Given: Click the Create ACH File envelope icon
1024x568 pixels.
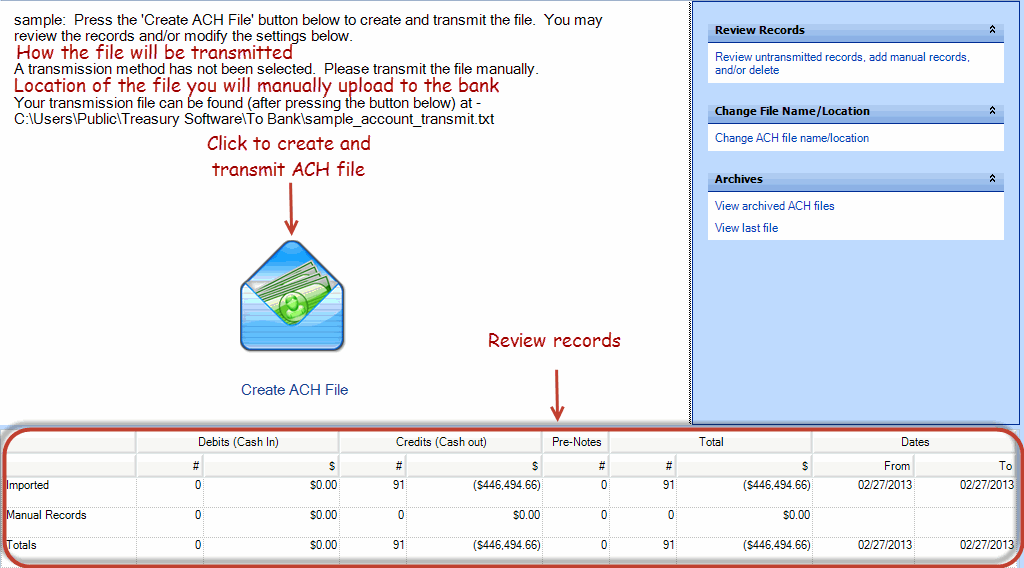Looking at the screenshot, I should [292, 296].
